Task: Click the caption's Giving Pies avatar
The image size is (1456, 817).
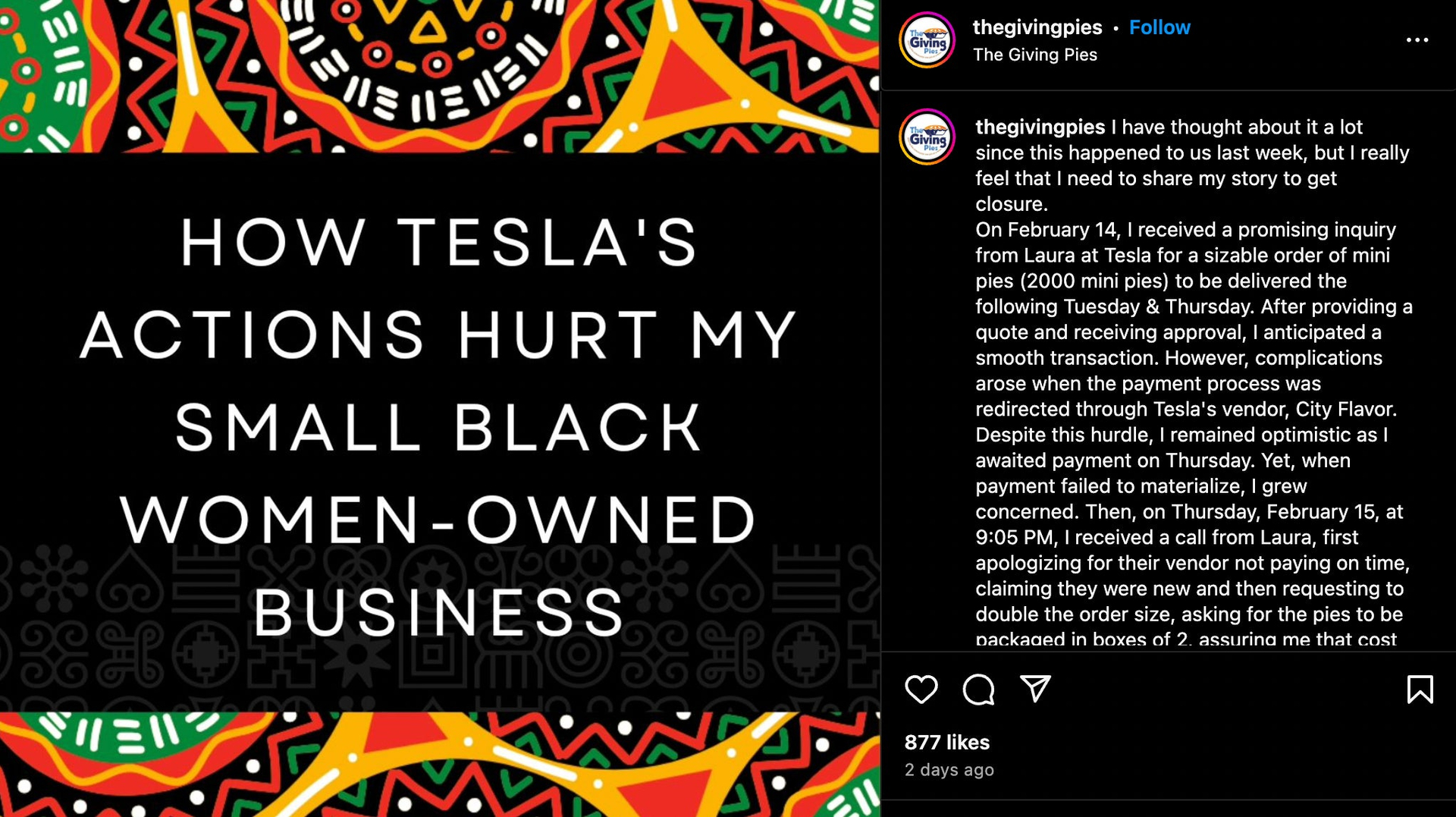Action: pos(927,137)
